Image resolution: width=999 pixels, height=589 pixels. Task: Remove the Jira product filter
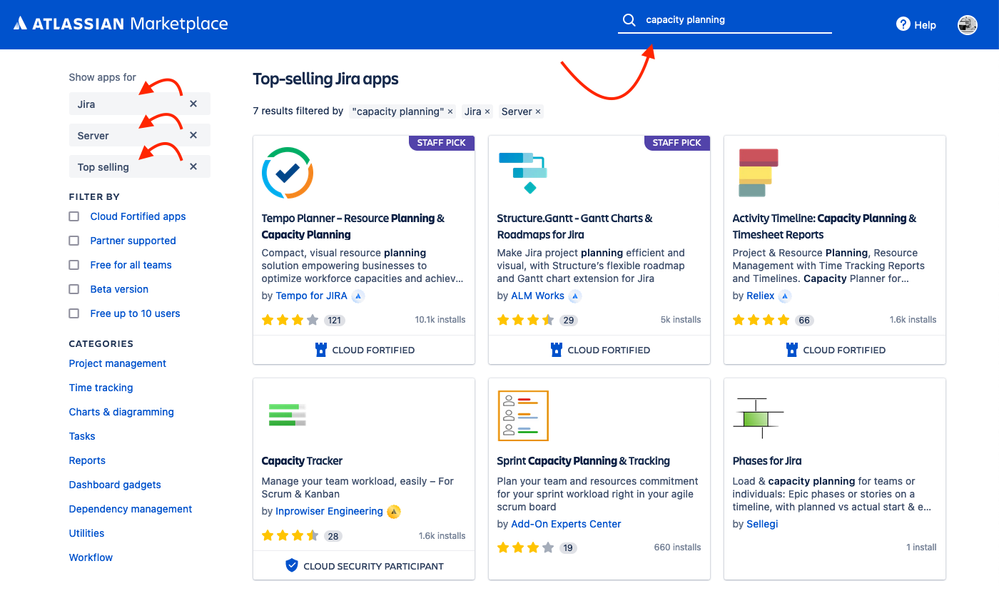(x=193, y=104)
